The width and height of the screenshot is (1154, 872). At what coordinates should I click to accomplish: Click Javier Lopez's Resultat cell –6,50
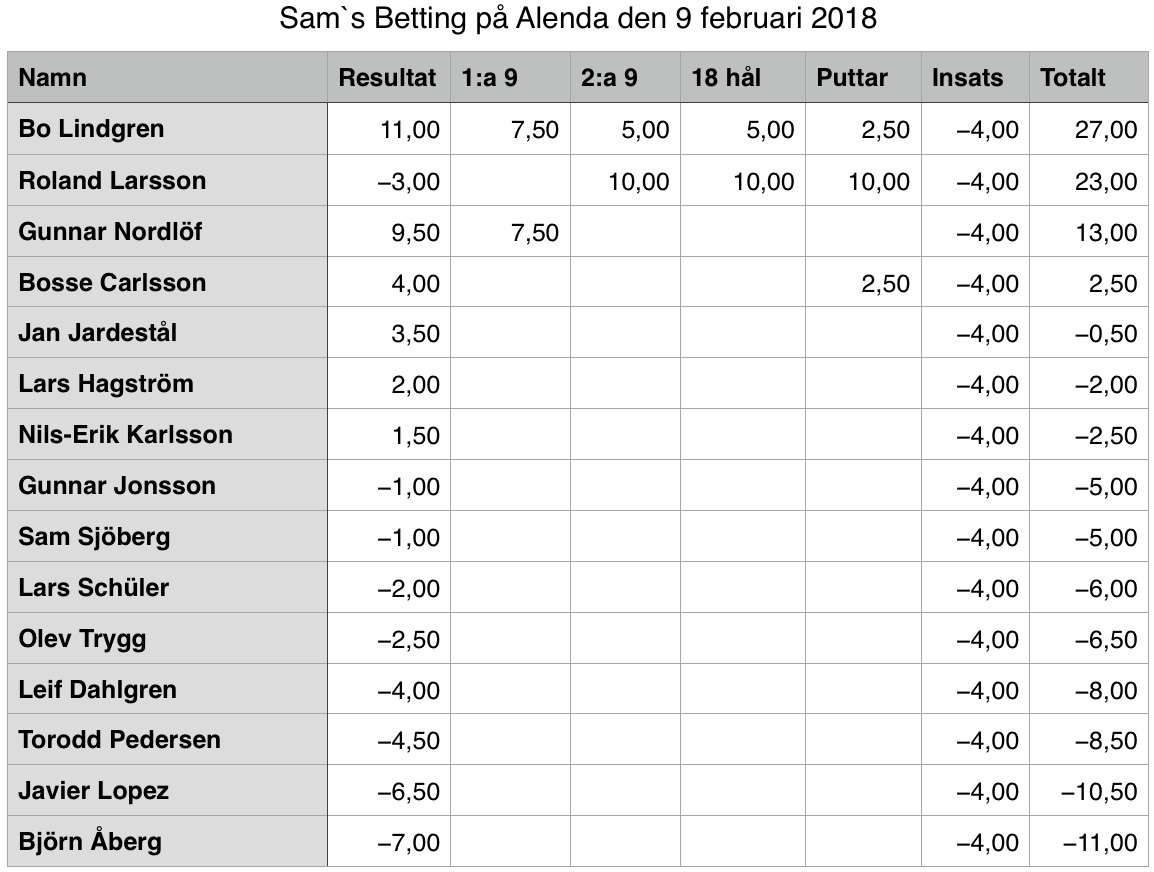[x=389, y=790]
